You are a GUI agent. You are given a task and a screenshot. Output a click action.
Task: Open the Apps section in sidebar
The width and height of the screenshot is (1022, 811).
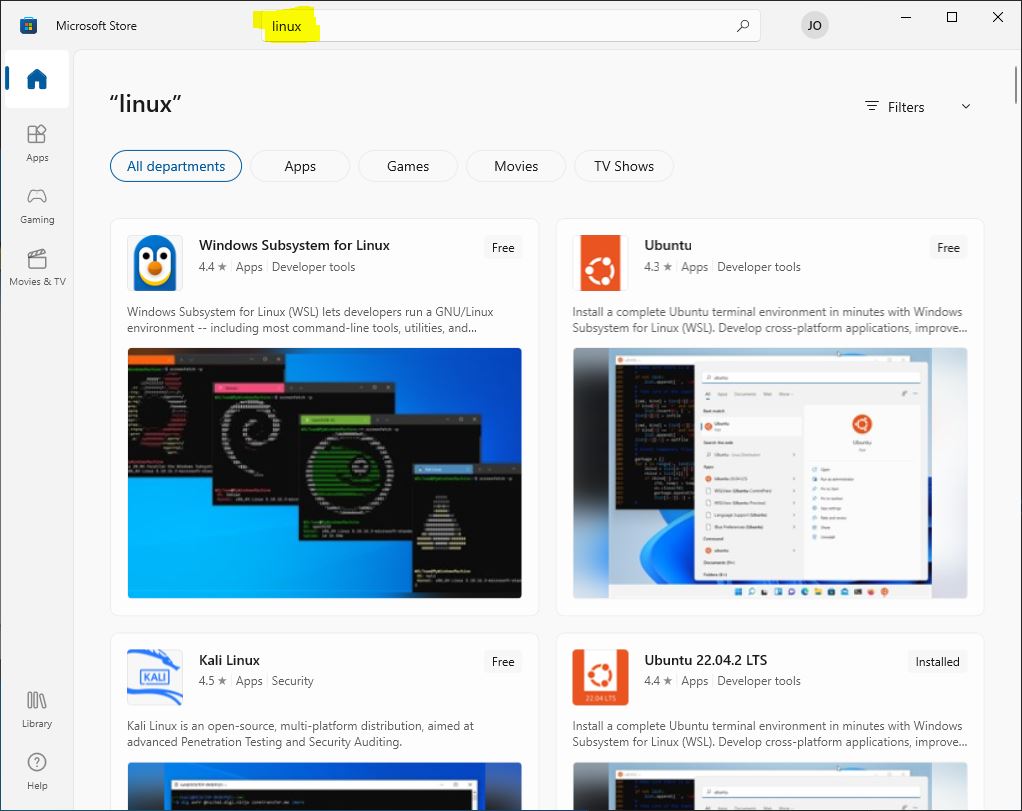pyautogui.click(x=36, y=143)
